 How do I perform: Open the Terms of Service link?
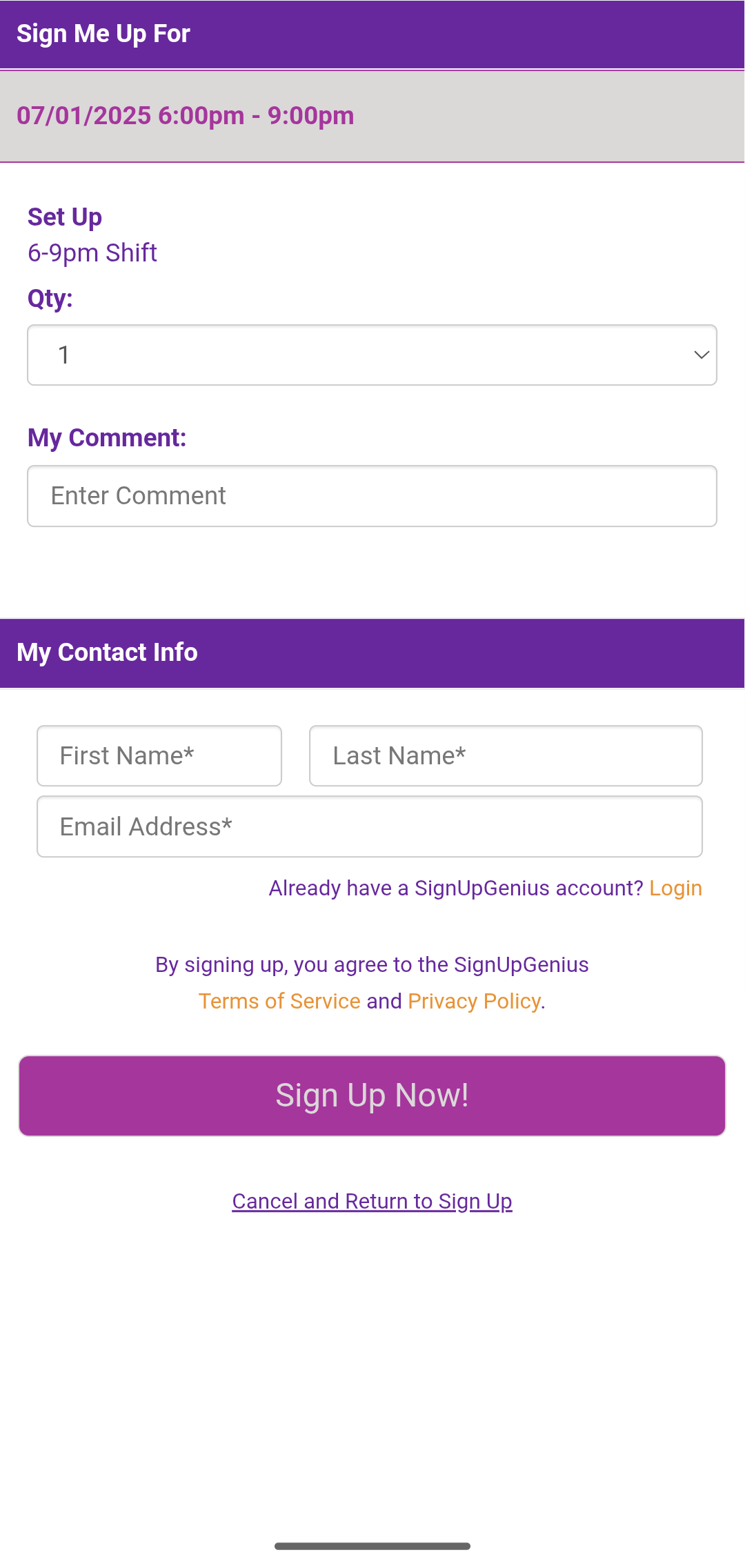coord(279,1002)
